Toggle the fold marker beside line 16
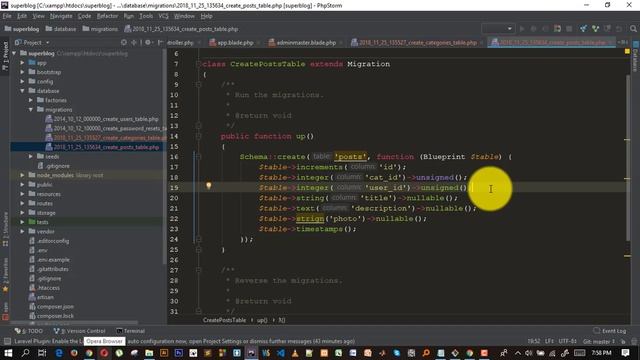Screen dimensions: 640x360 pyautogui.click(x=198, y=156)
